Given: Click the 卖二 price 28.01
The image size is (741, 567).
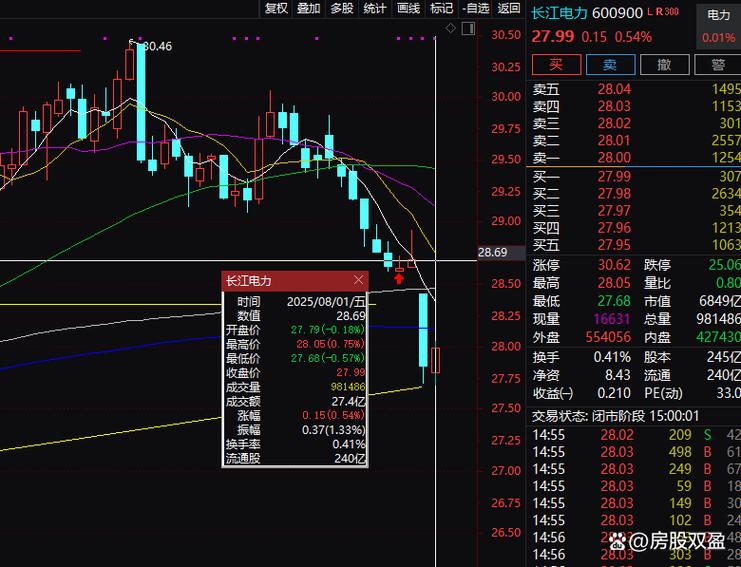Looking at the screenshot, I should pos(614,140).
